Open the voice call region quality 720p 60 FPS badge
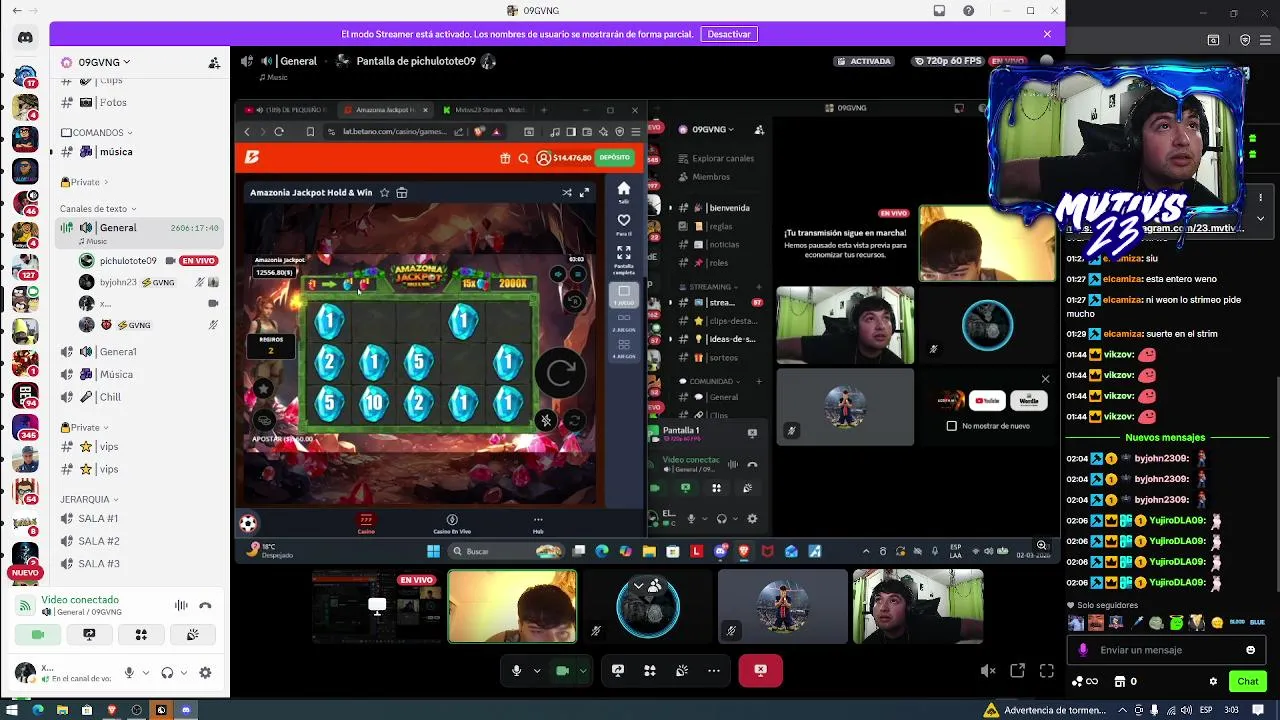Viewport: 1280px width, 720px height. [948, 61]
